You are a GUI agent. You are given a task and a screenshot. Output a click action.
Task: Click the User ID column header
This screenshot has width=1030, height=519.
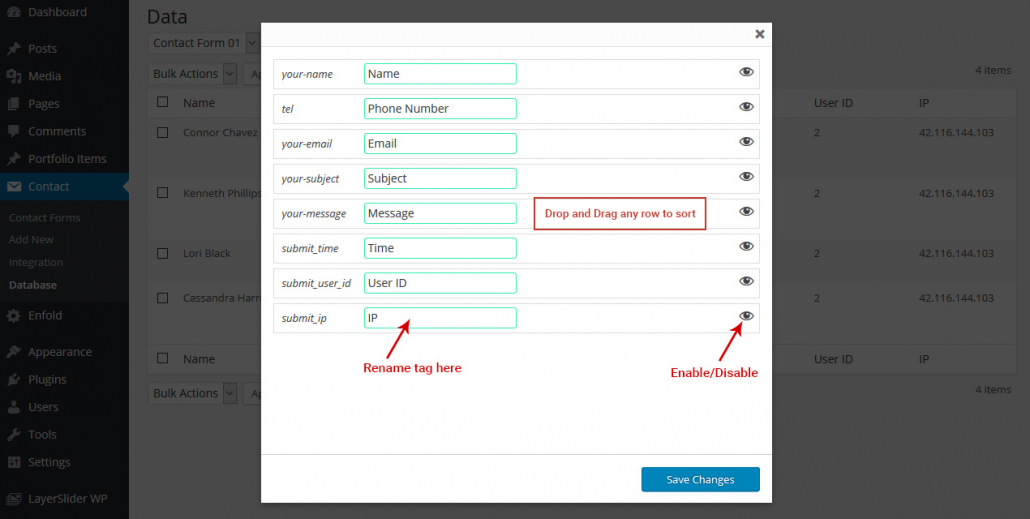coord(833,102)
